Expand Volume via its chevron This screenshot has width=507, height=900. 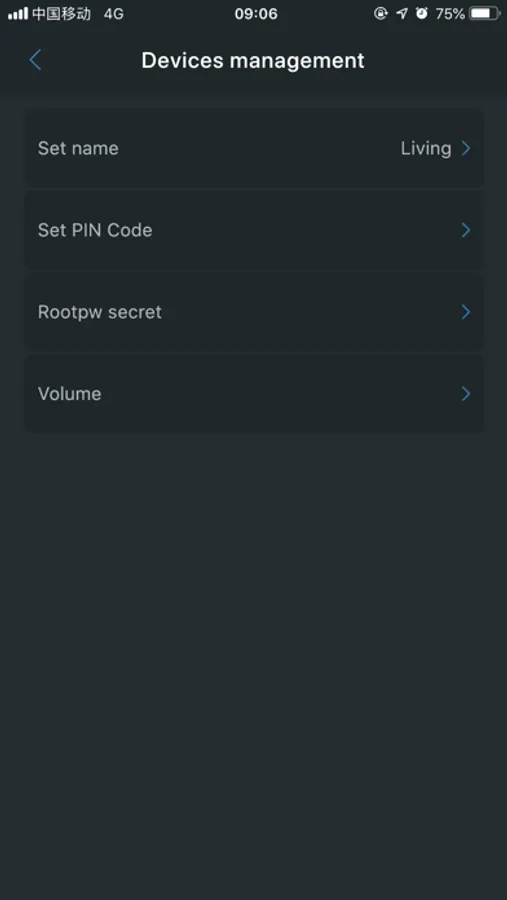(466, 394)
